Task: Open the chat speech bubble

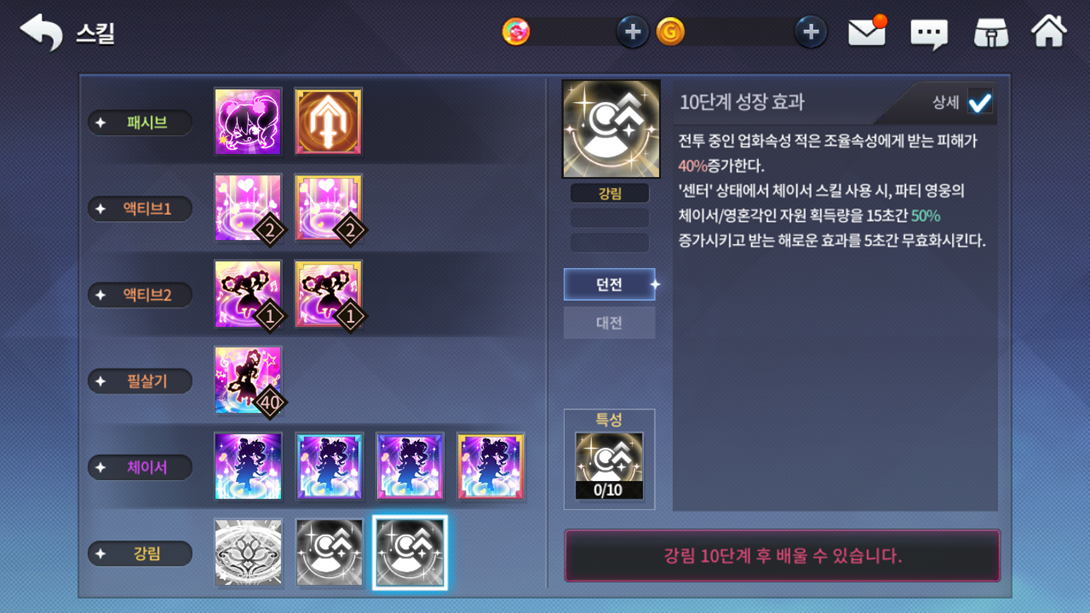Action: (x=929, y=33)
